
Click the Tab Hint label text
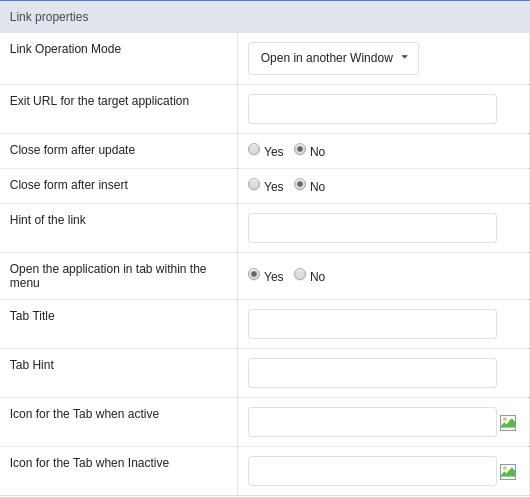pyautogui.click(x=32, y=365)
